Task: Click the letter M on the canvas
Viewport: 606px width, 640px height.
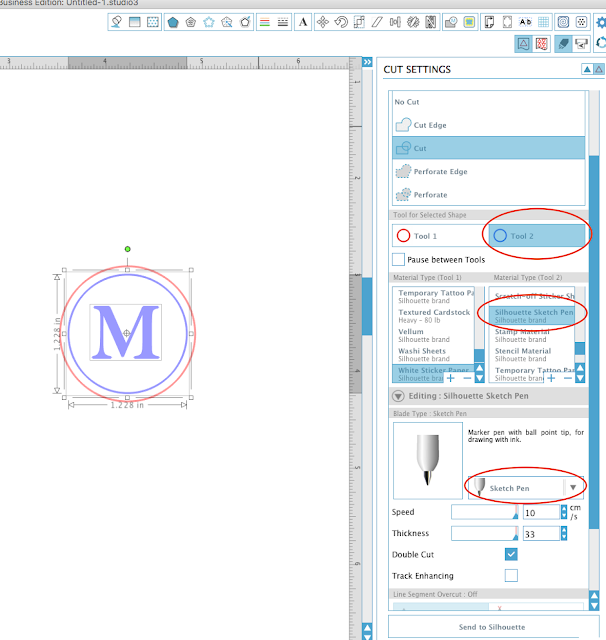Action: click(x=126, y=332)
